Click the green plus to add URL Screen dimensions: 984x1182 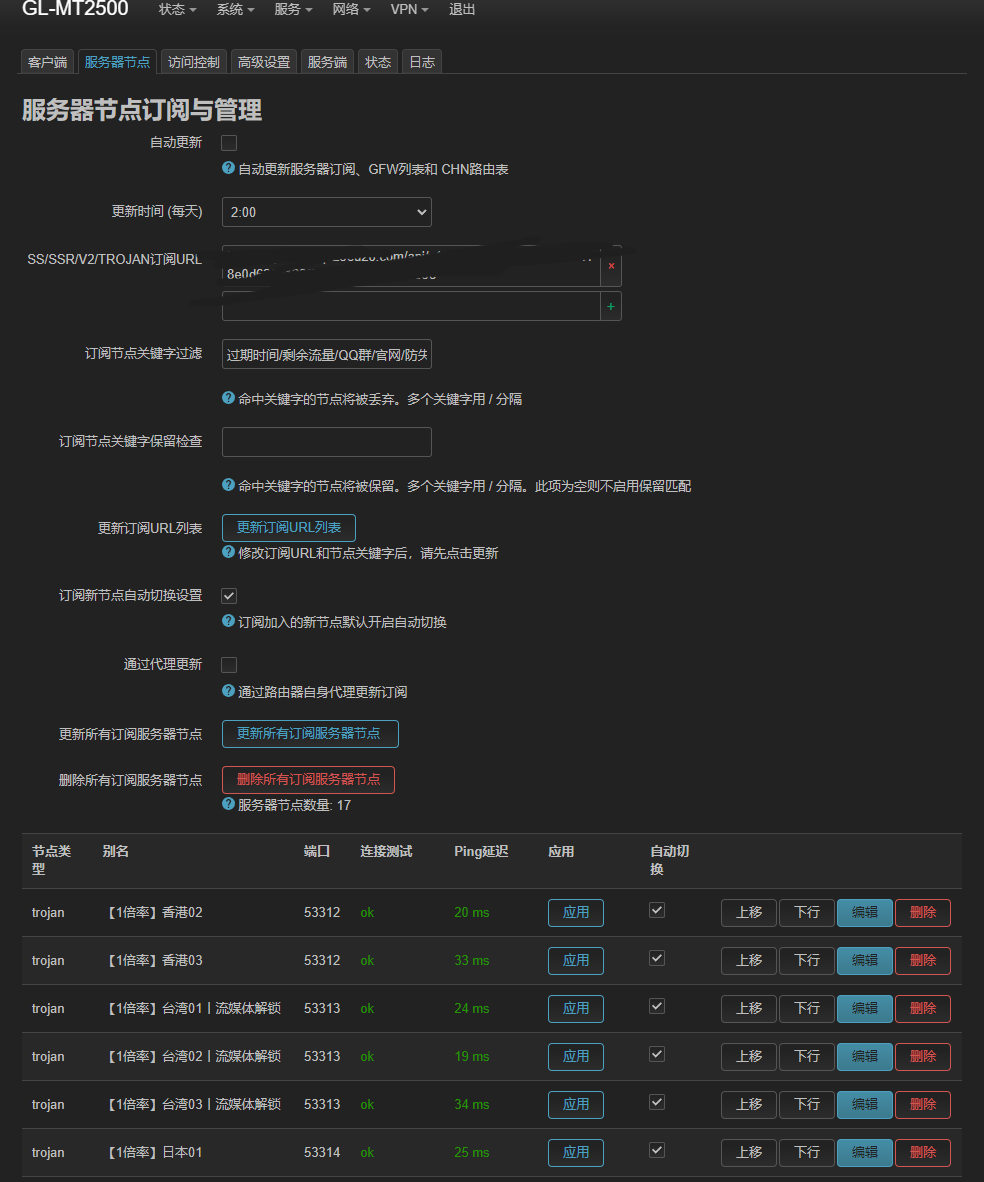click(x=611, y=307)
